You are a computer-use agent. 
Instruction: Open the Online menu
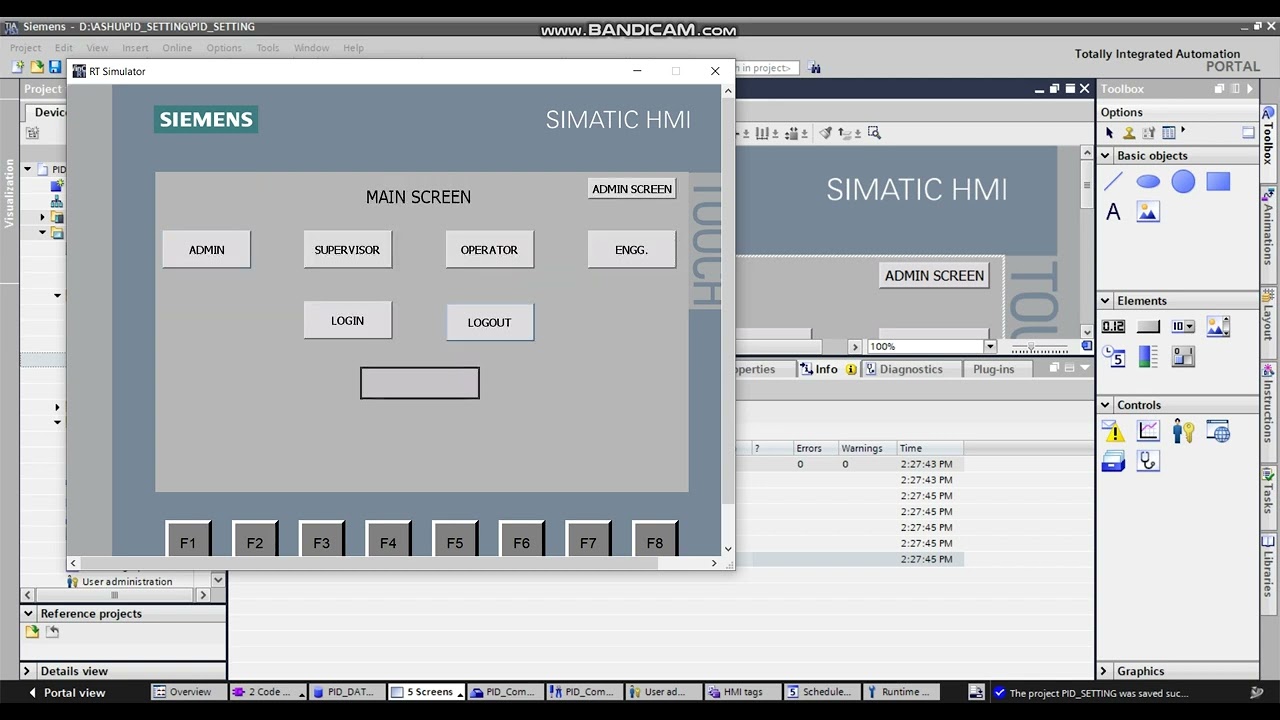click(x=177, y=48)
